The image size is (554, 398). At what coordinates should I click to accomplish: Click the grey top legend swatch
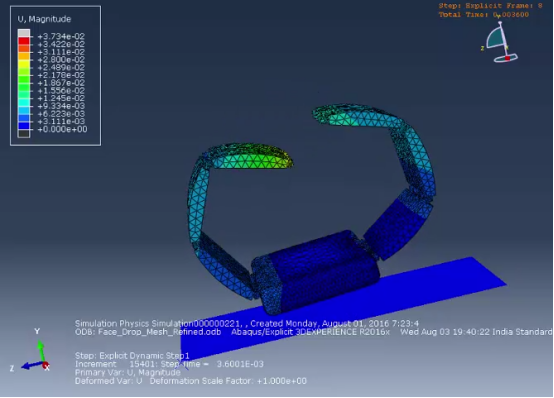tap(24, 33)
